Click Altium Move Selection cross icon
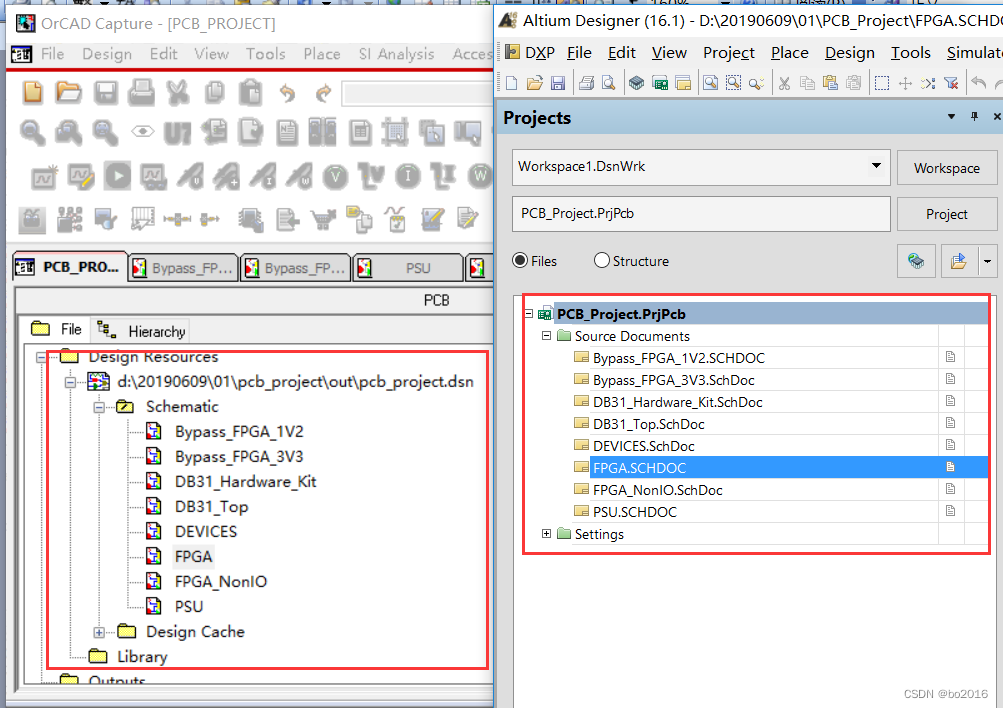 (905, 83)
